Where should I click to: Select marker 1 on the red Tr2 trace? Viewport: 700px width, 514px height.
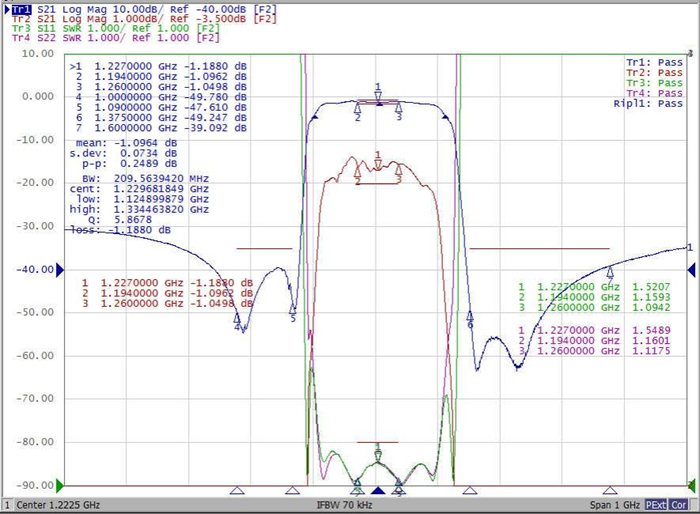(x=378, y=164)
